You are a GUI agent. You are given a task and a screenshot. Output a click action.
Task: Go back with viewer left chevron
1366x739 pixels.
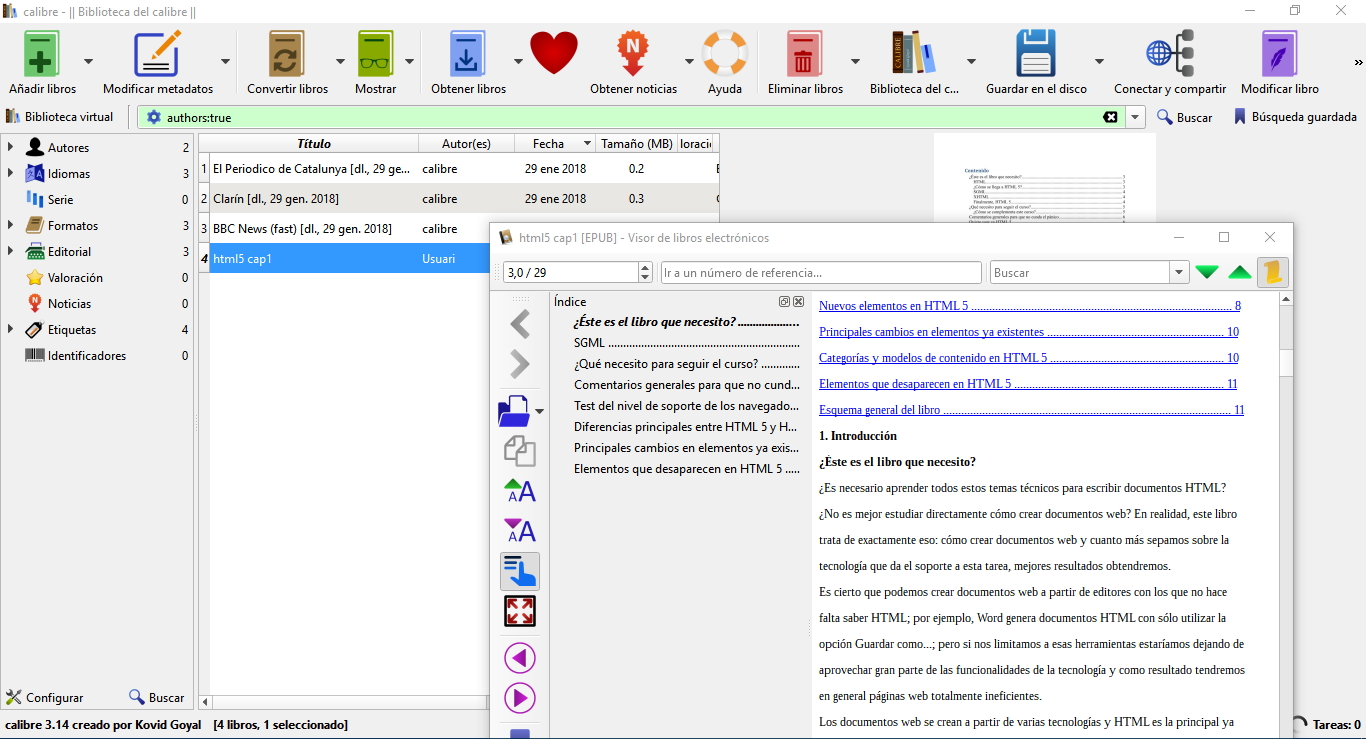tap(520, 323)
